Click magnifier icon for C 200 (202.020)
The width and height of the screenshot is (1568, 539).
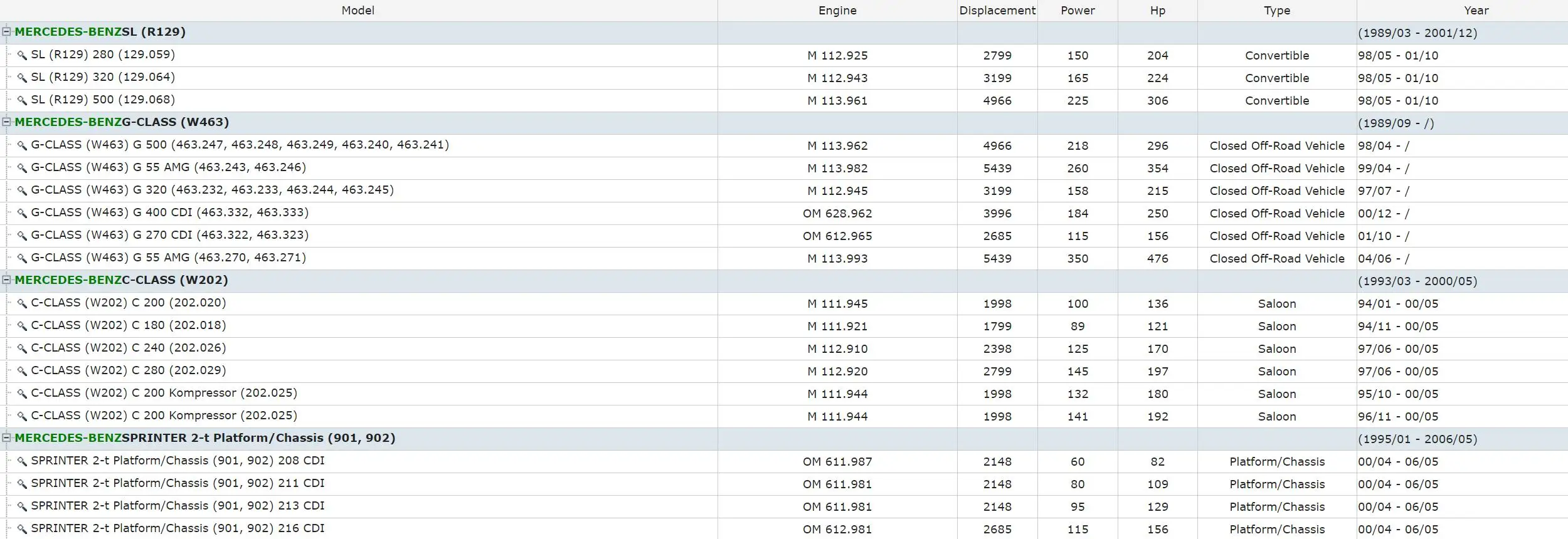tap(22, 303)
